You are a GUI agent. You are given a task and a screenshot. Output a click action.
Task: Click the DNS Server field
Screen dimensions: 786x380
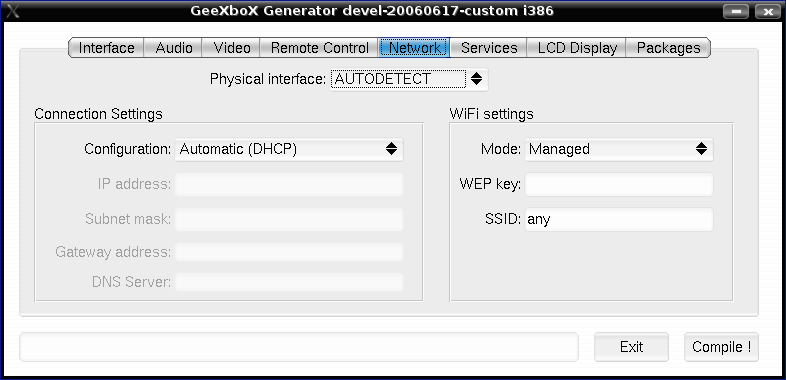[x=289, y=282]
